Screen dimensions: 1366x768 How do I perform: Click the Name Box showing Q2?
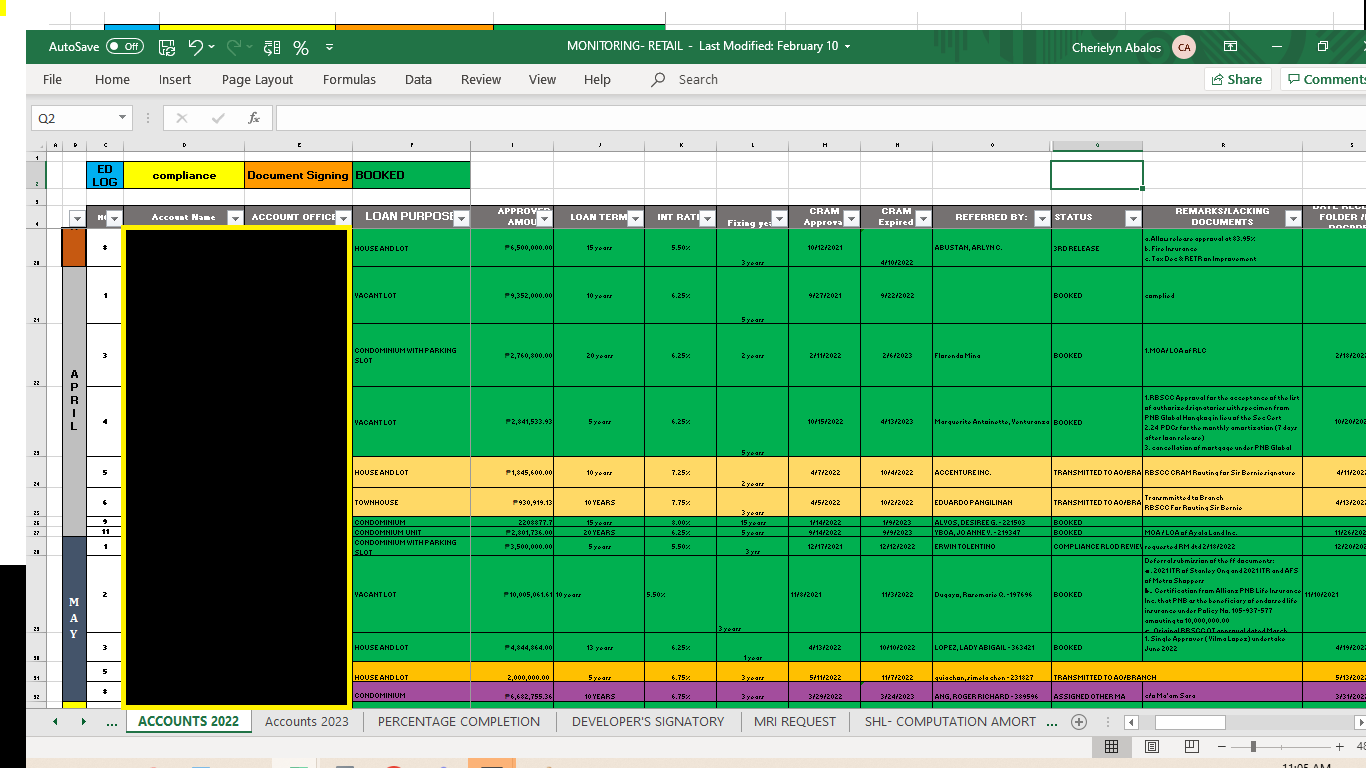[x=76, y=118]
